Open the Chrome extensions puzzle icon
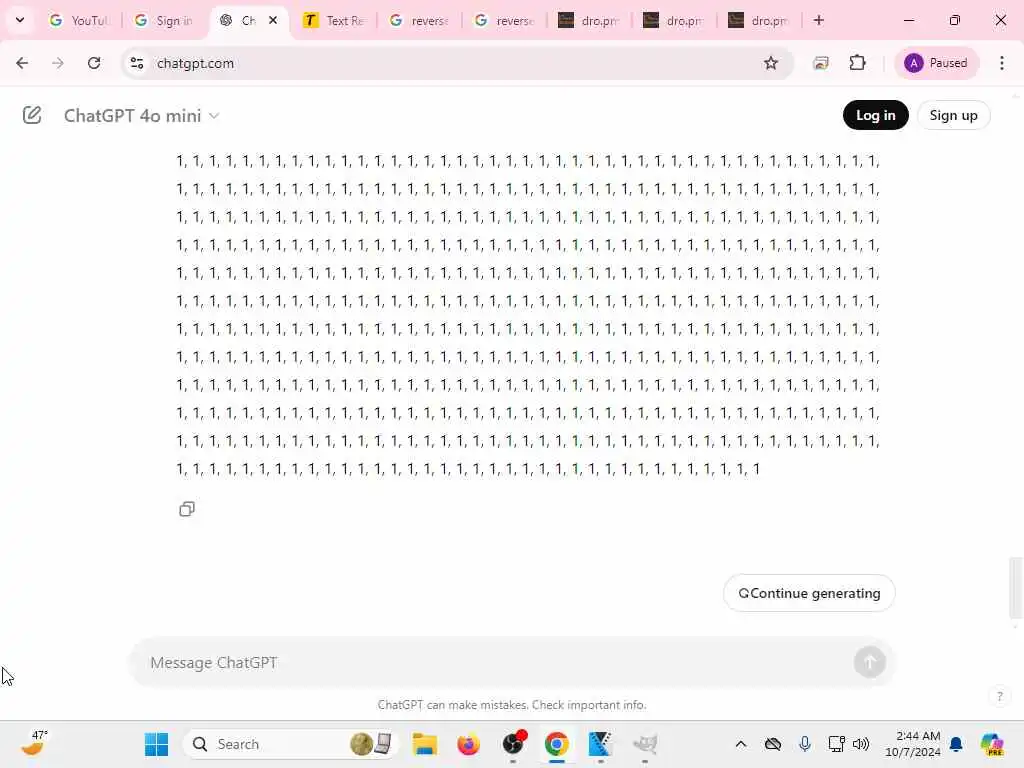Image resolution: width=1024 pixels, height=768 pixels. tap(857, 63)
